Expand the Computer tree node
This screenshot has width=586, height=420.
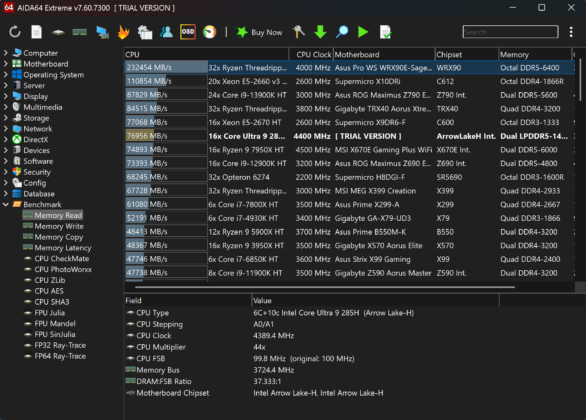click(6, 53)
